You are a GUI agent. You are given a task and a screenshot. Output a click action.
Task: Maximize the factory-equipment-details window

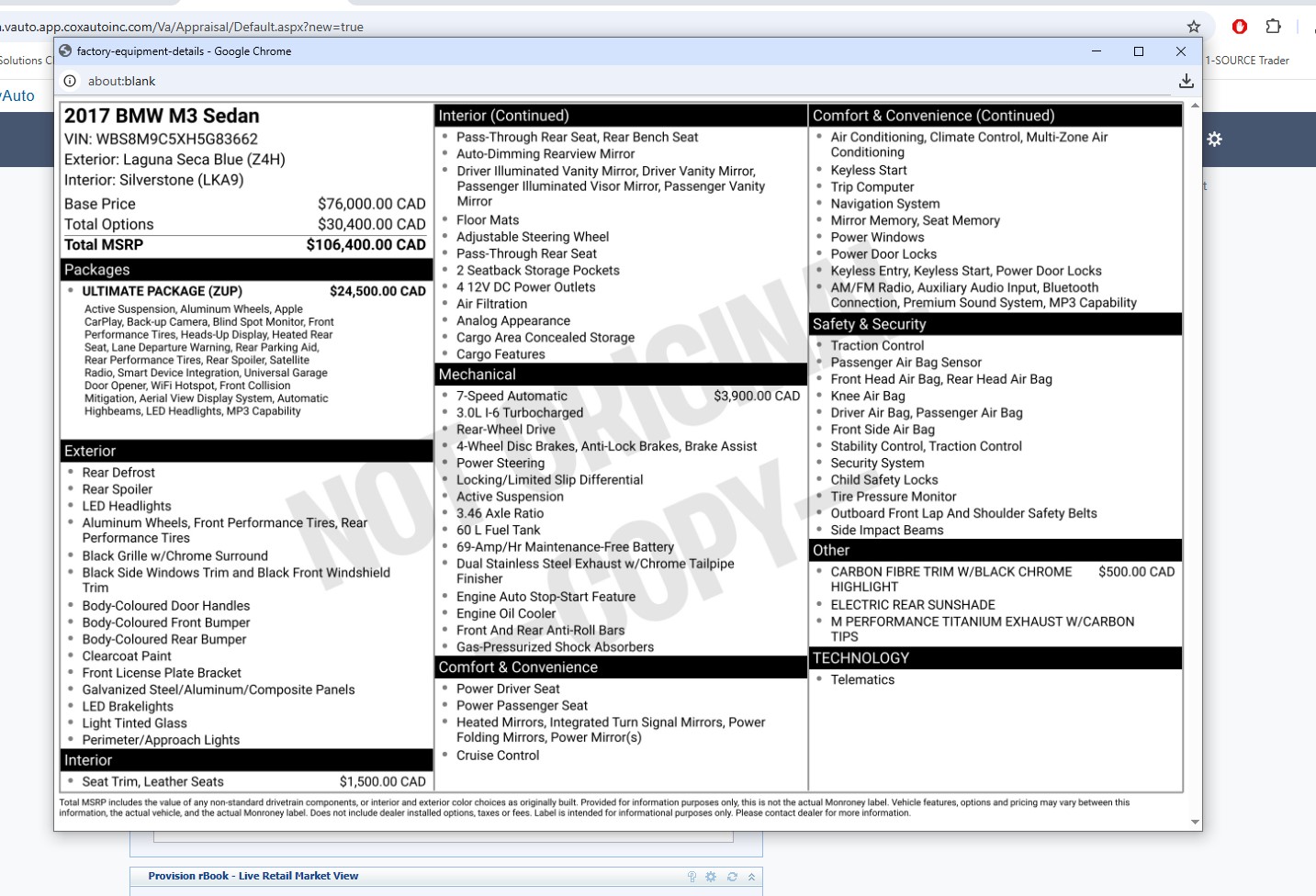pos(1139,51)
